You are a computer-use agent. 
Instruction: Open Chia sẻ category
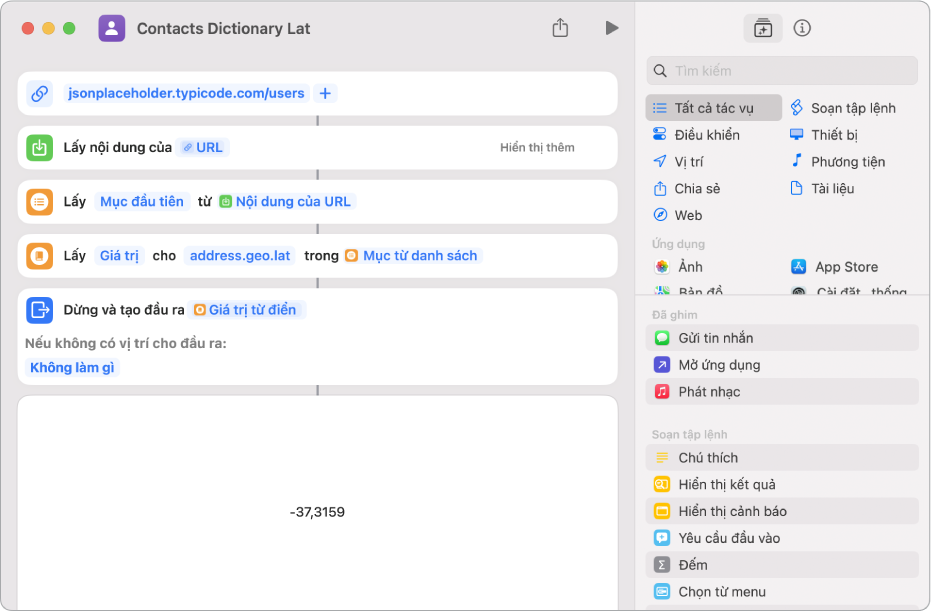pyautogui.click(x=686, y=189)
